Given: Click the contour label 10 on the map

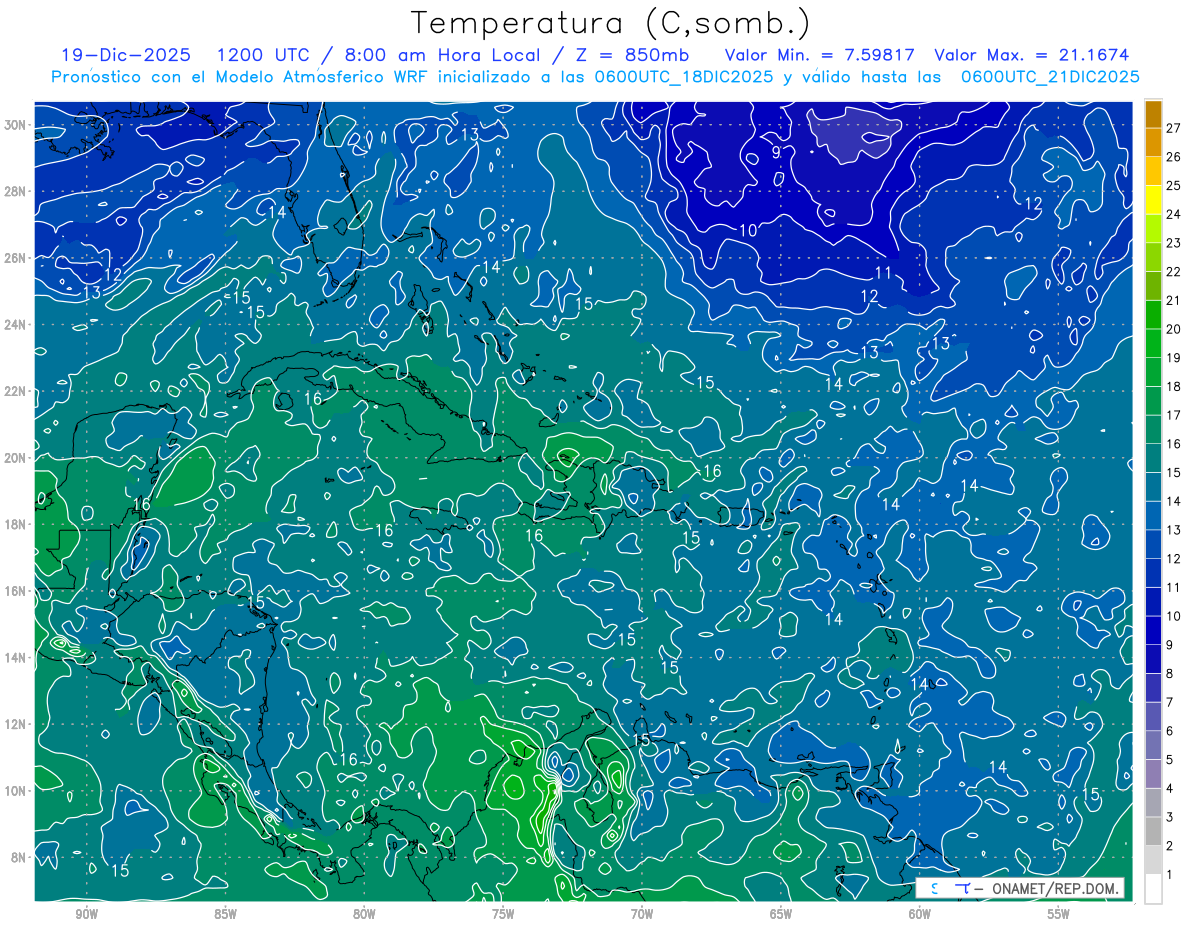Looking at the screenshot, I should (747, 231).
